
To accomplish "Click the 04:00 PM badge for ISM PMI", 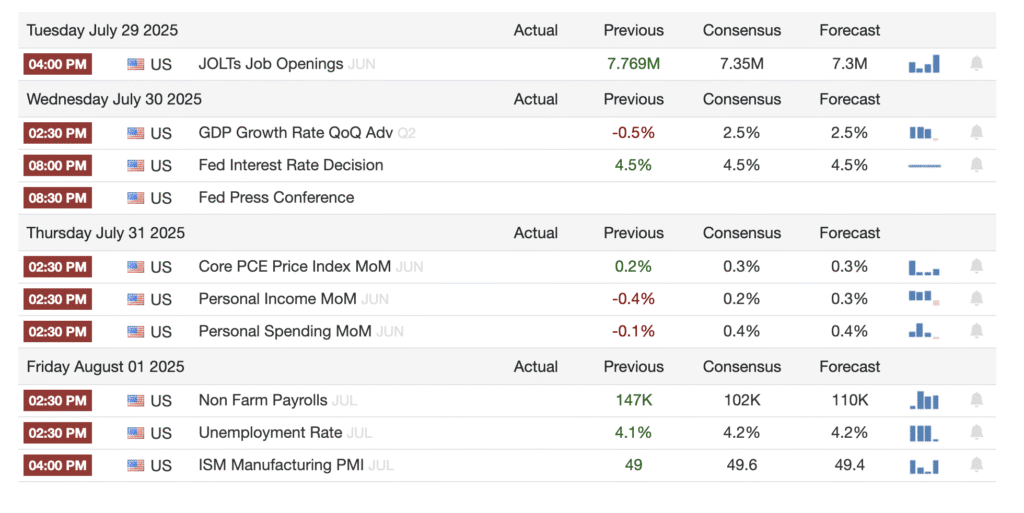I will pos(57,466).
